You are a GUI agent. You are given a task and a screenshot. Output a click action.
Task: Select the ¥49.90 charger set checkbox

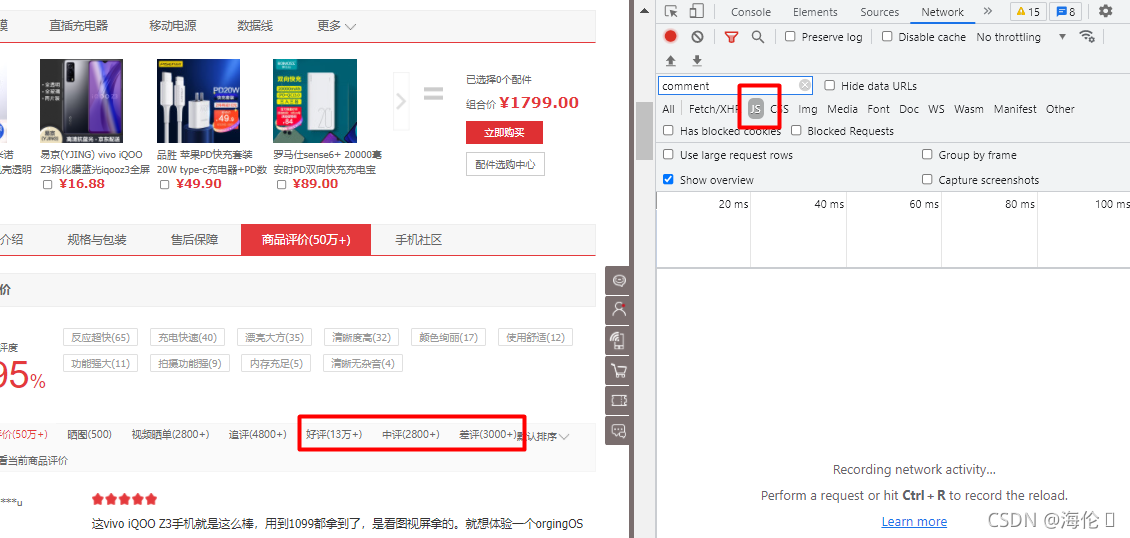(x=164, y=184)
